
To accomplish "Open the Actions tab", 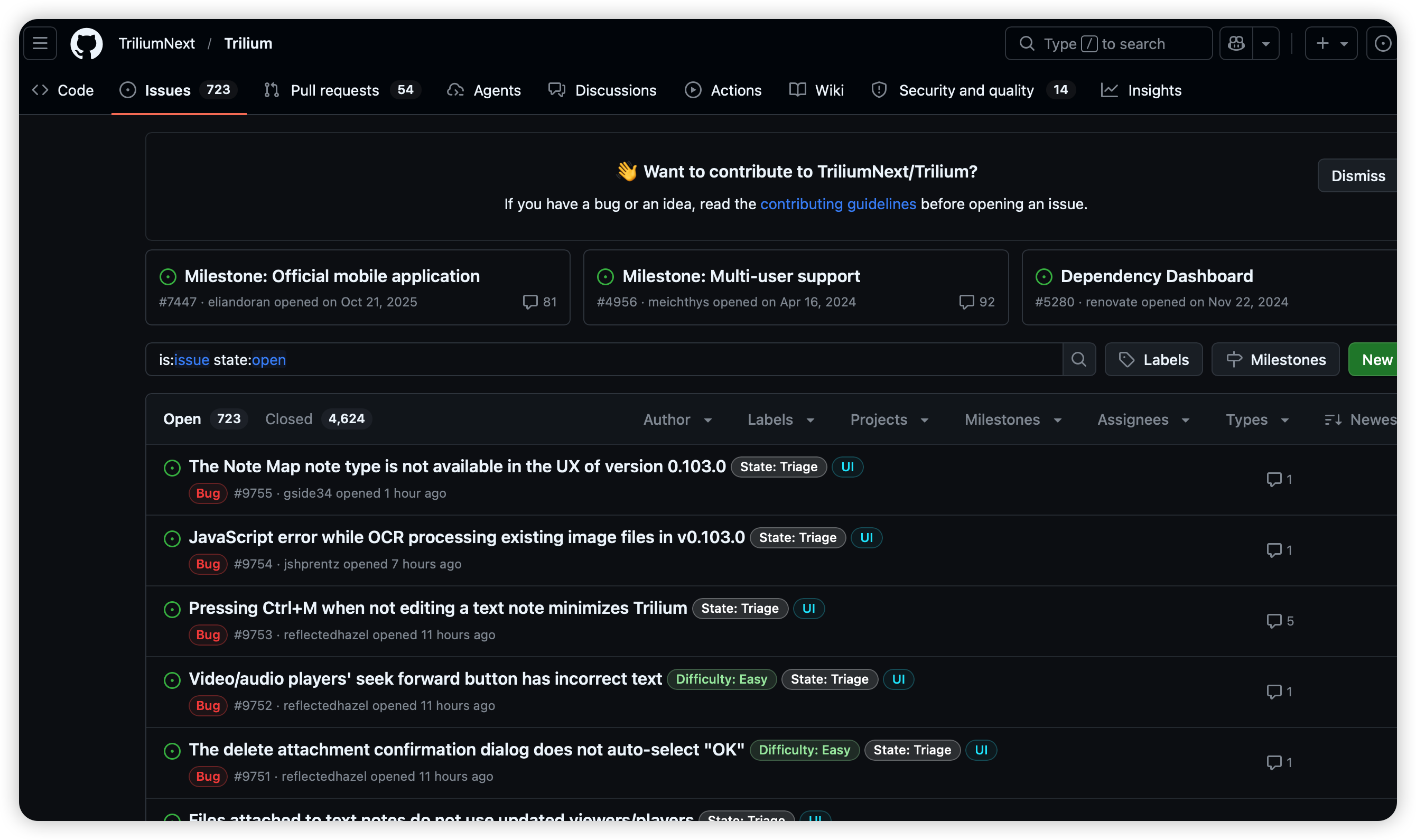I will pos(723,90).
